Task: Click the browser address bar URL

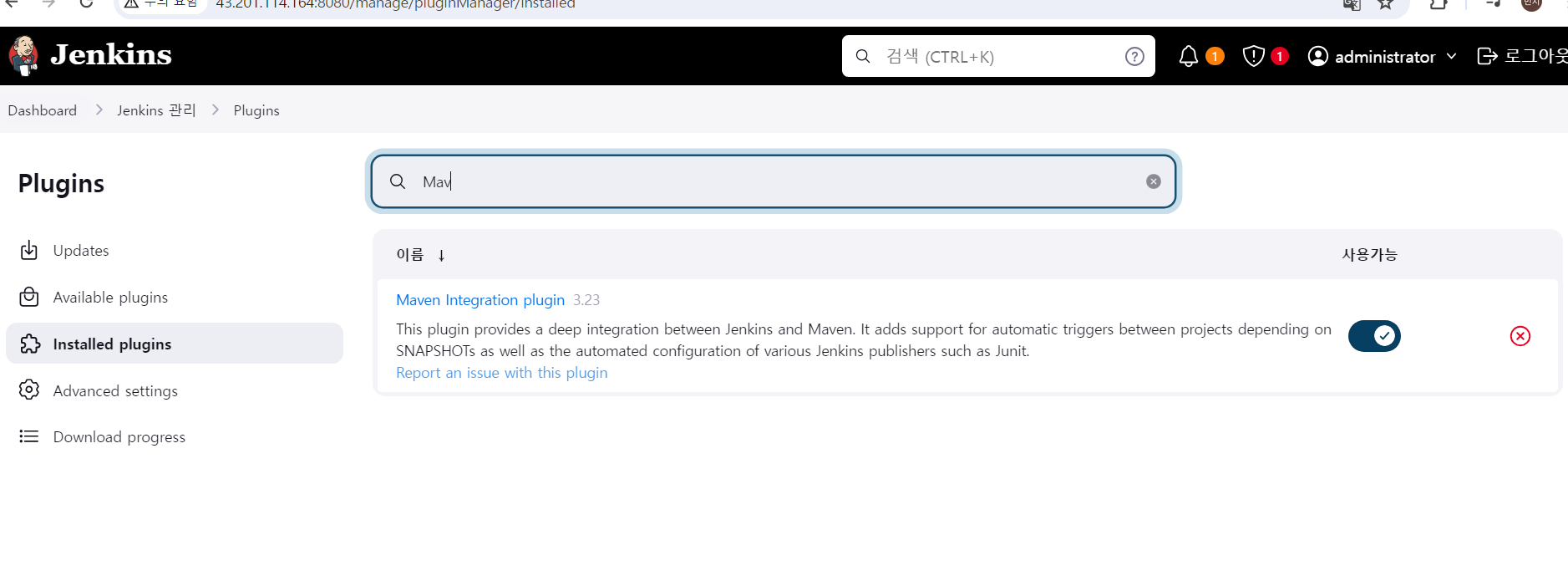Action: coord(395,4)
